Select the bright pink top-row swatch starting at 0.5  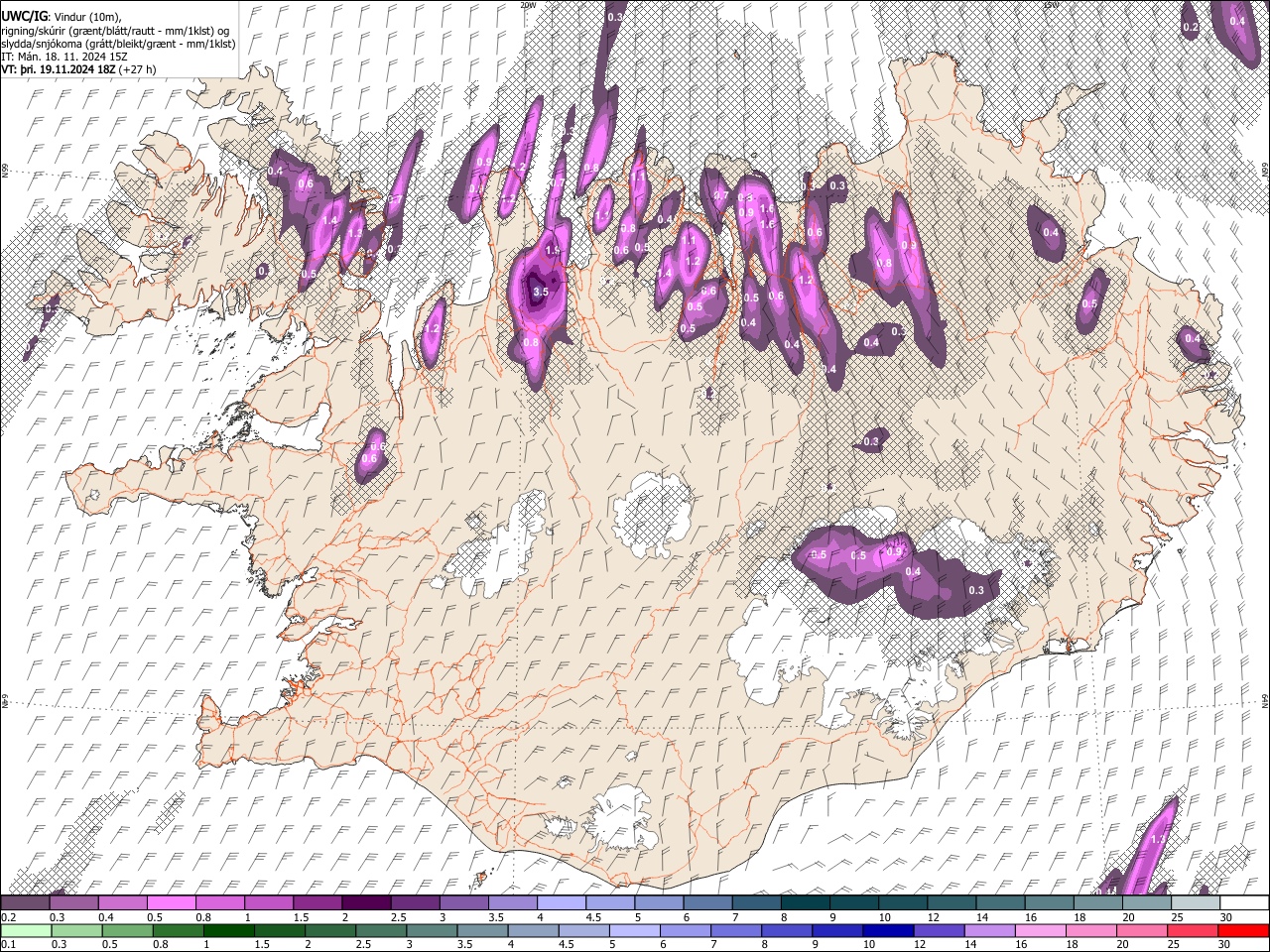pos(171,902)
